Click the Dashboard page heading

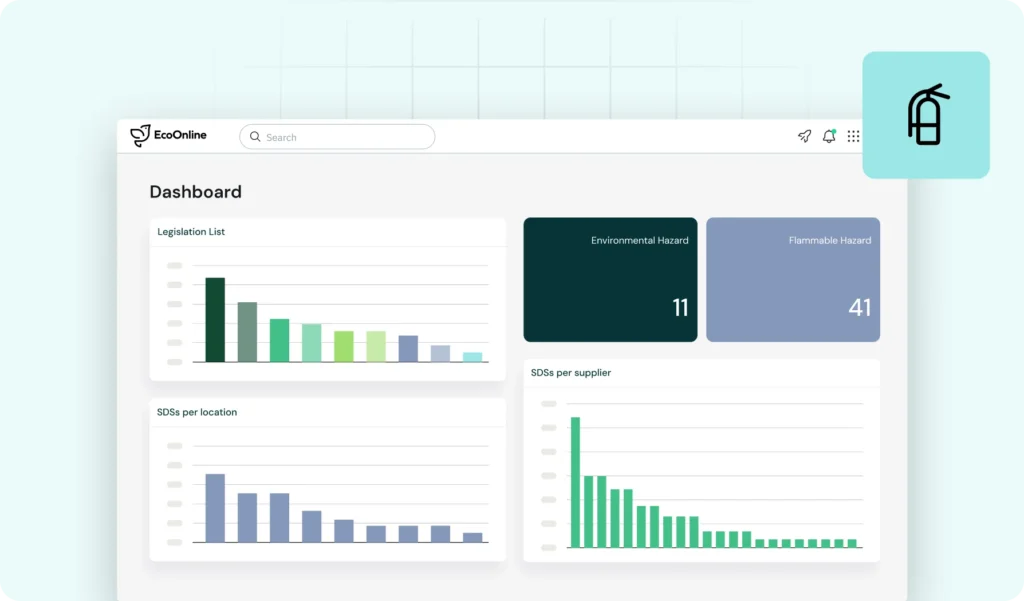[x=195, y=192]
